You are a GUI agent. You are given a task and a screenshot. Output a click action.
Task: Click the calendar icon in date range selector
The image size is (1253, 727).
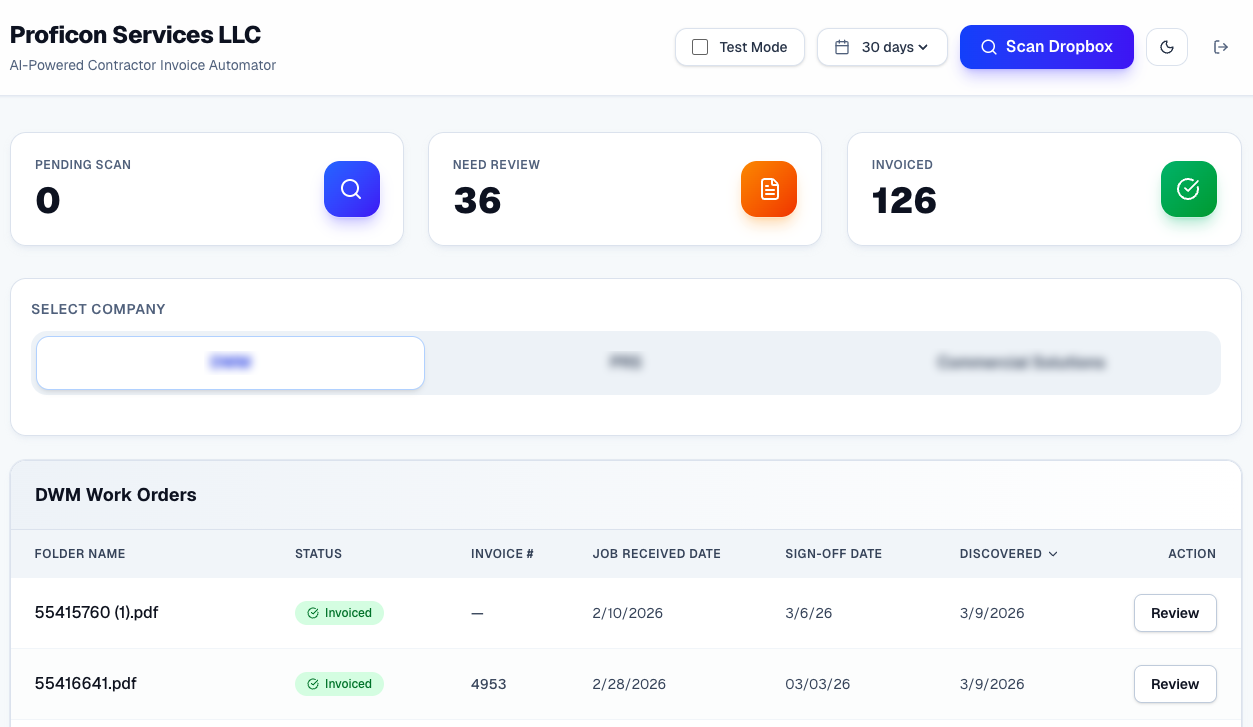[x=842, y=47]
